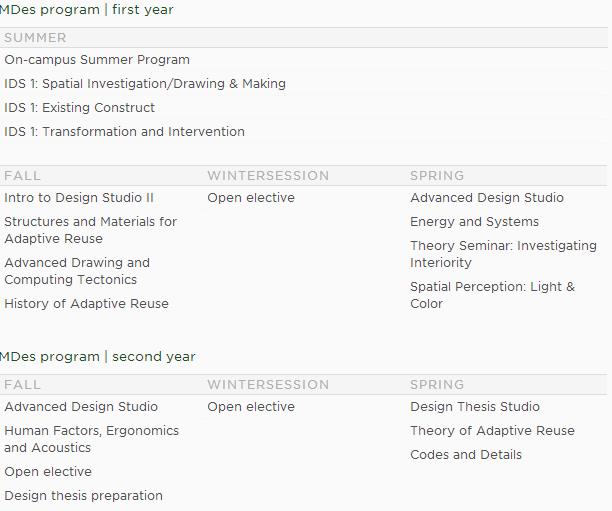The image size is (612, 511).
Task: Open Energy and Systems course
Action: [474, 222]
